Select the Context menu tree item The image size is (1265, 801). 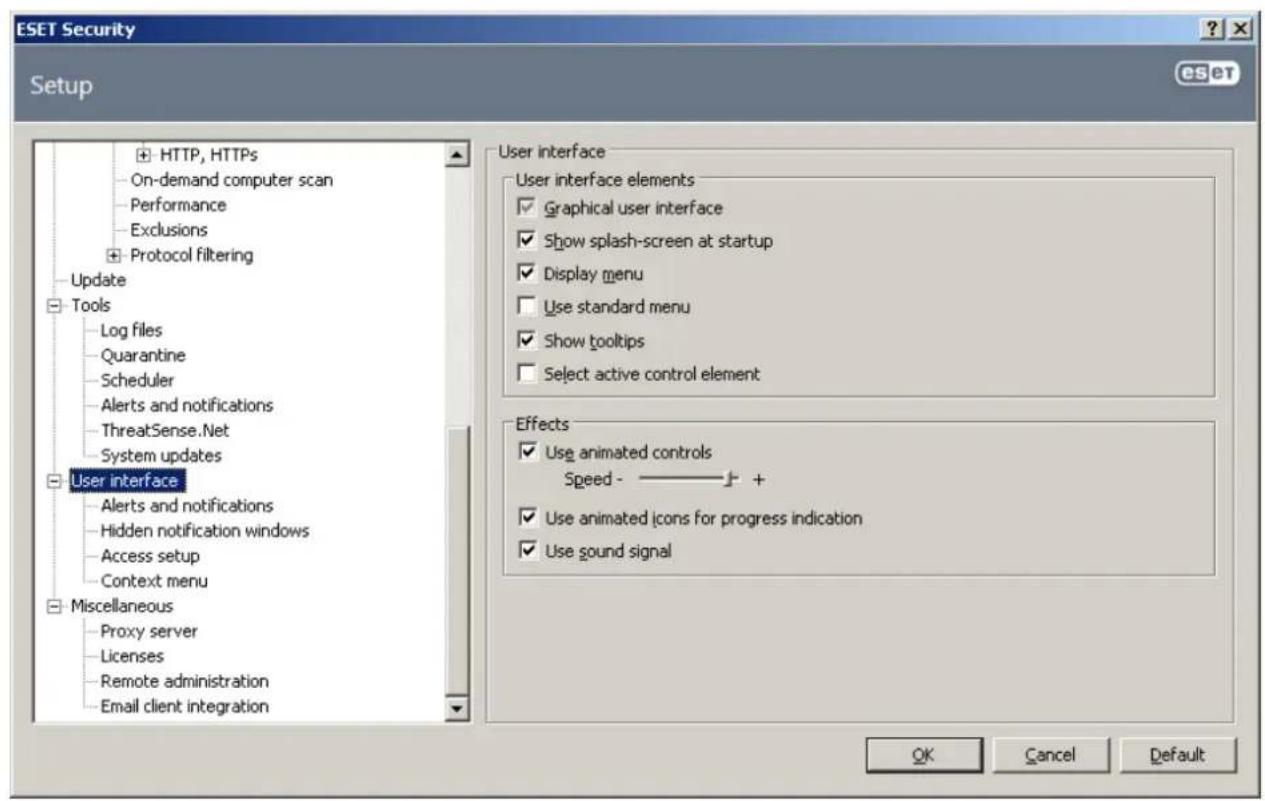coord(154,581)
